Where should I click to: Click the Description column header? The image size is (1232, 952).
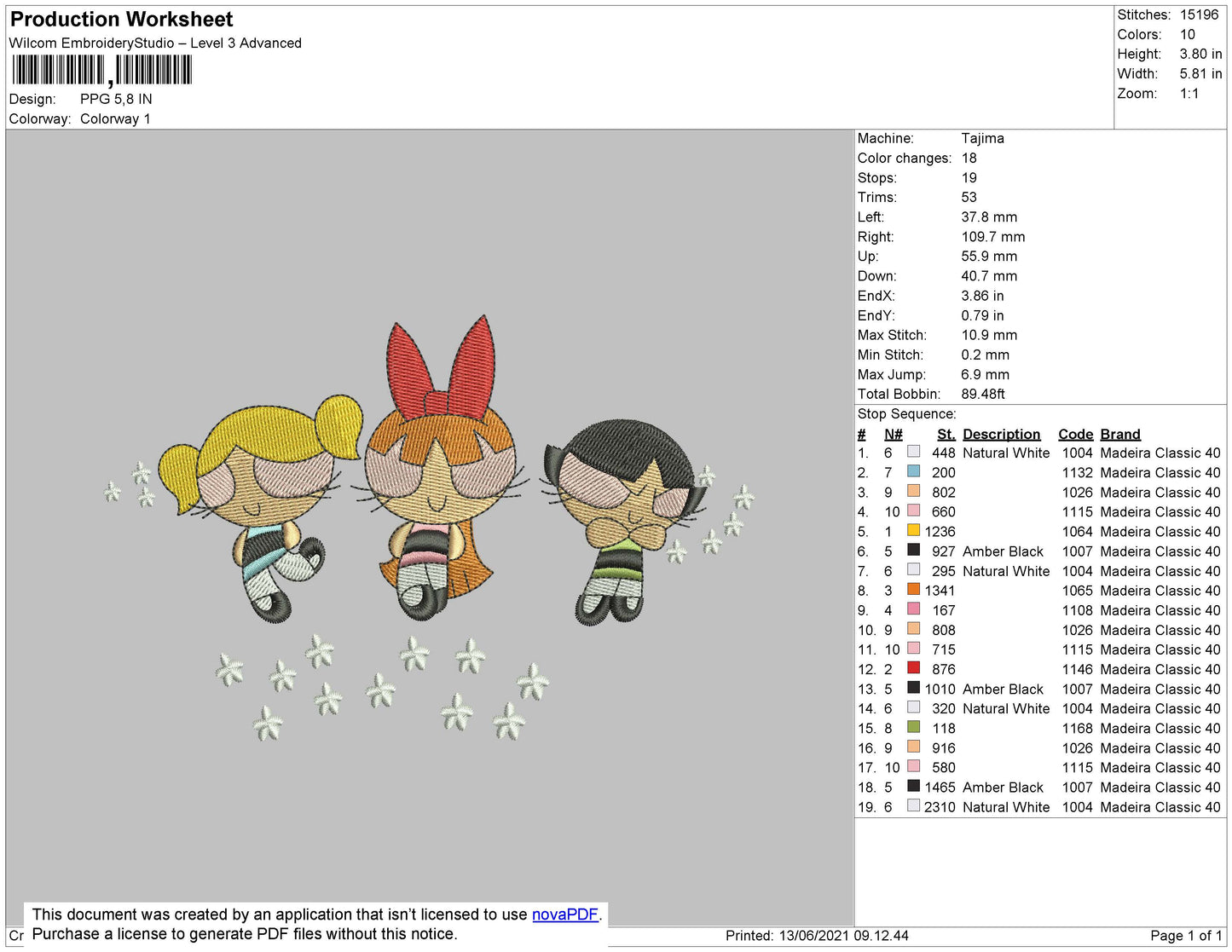click(1001, 434)
